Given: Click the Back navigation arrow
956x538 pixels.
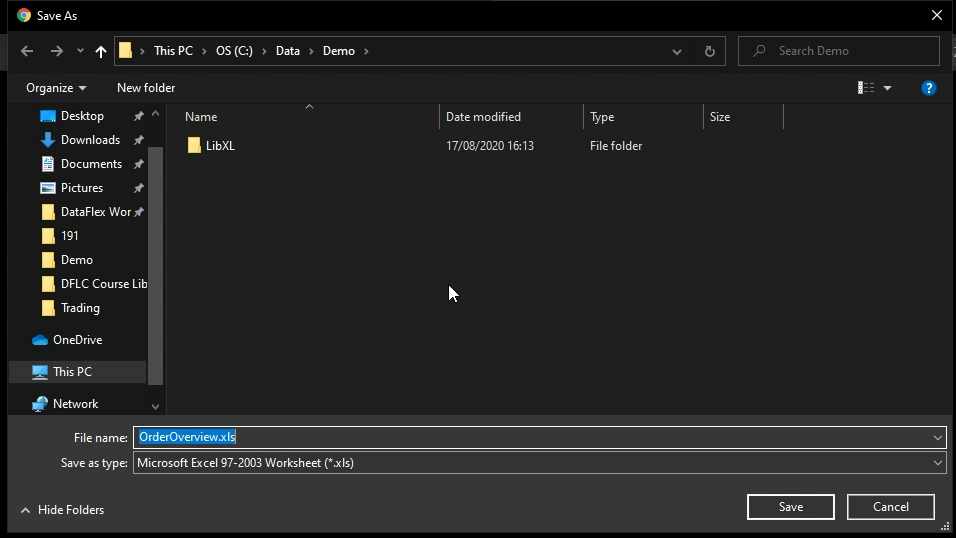Looking at the screenshot, I should point(27,51).
